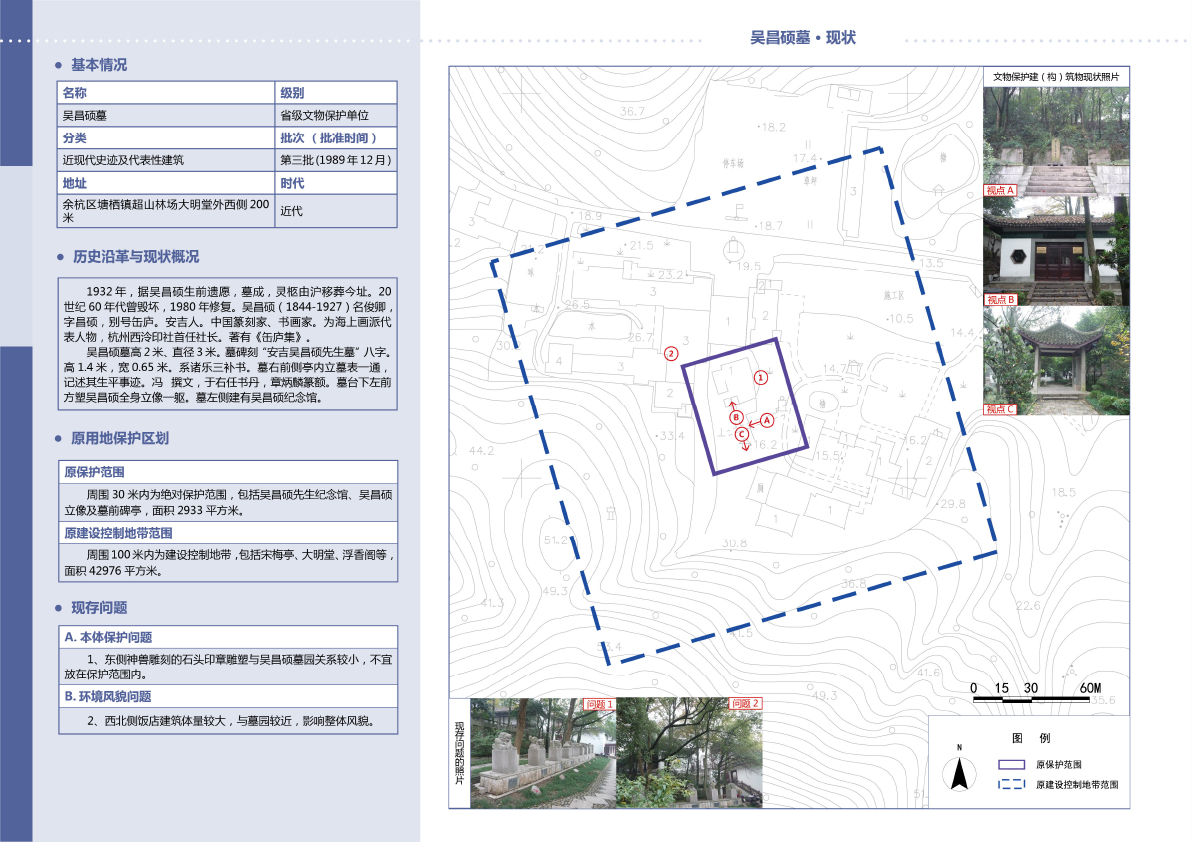Open the 问题 1 stone sculptures photo
This screenshot has height=842, width=1191.
coord(543,752)
